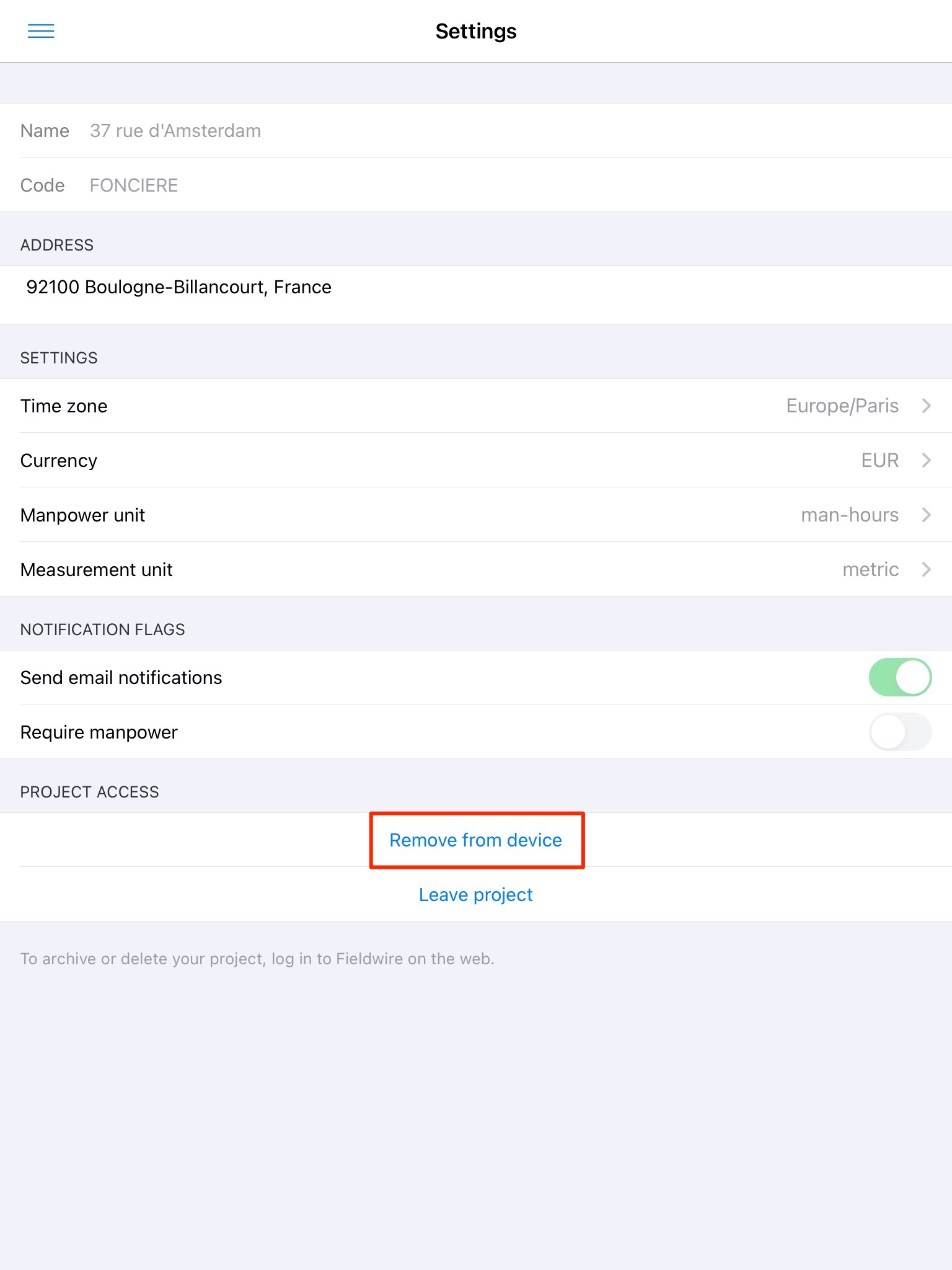Screen dimensions: 952x1270
Task: Open the metric measurement selector
Action: 870,570
